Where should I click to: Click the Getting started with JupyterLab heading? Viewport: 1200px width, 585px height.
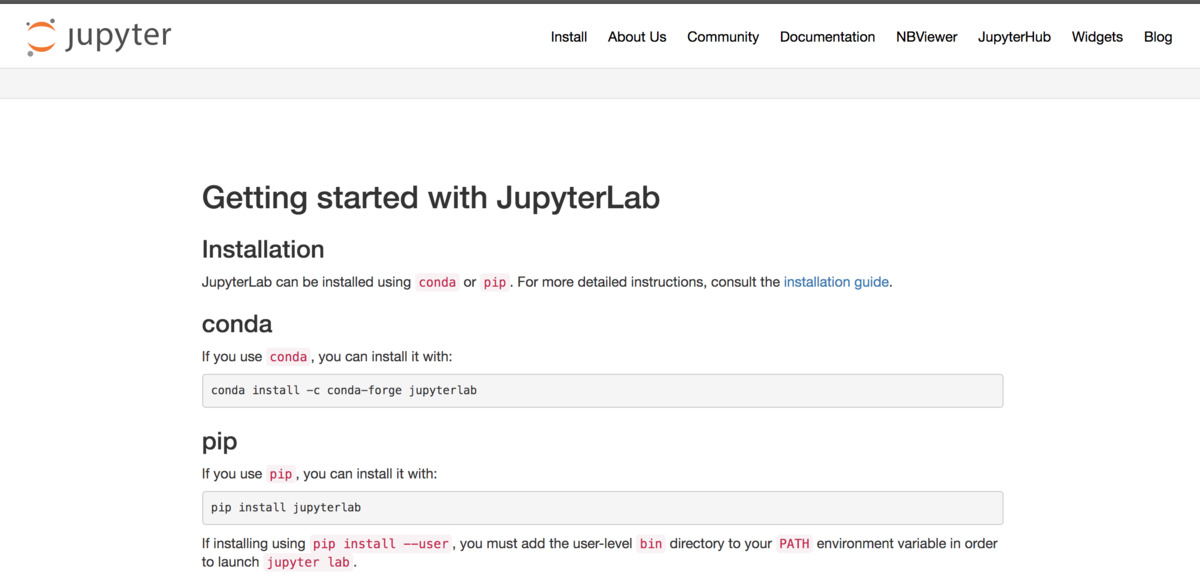(x=431, y=198)
